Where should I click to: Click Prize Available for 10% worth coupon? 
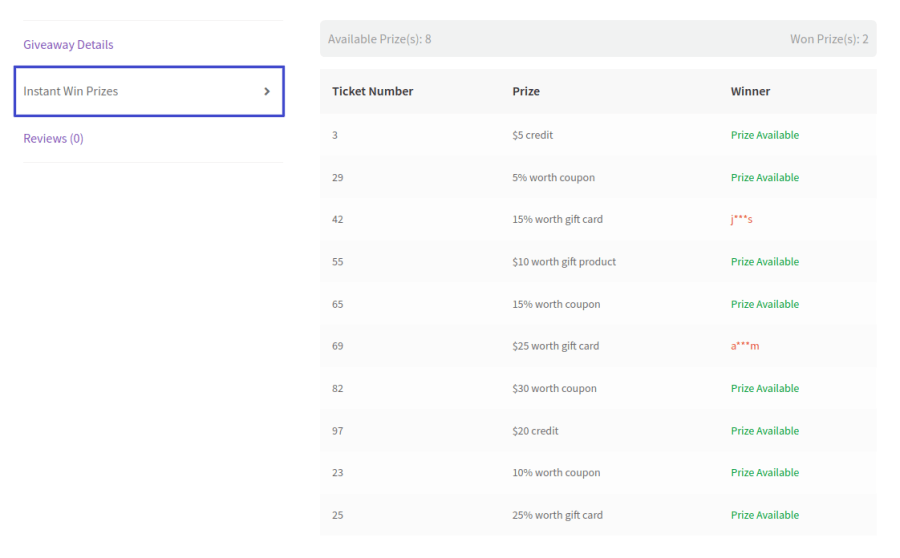tap(765, 473)
